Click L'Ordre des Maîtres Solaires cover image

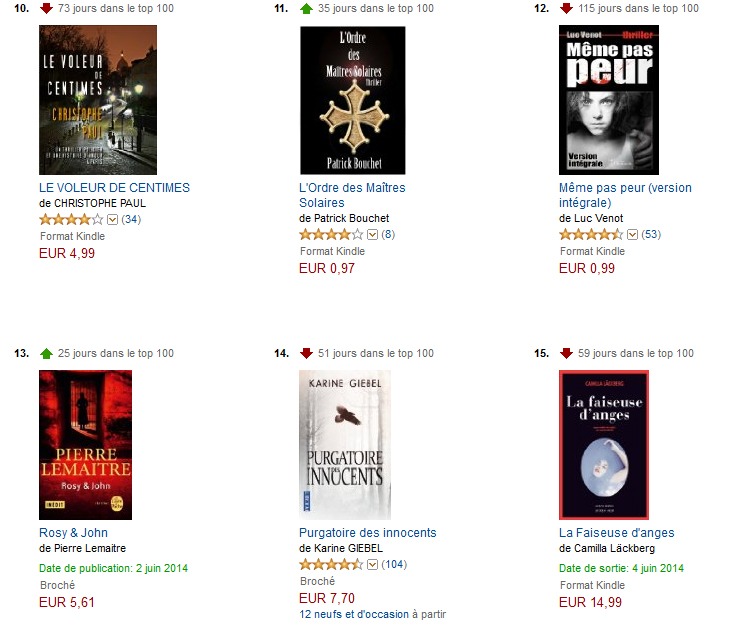353,100
